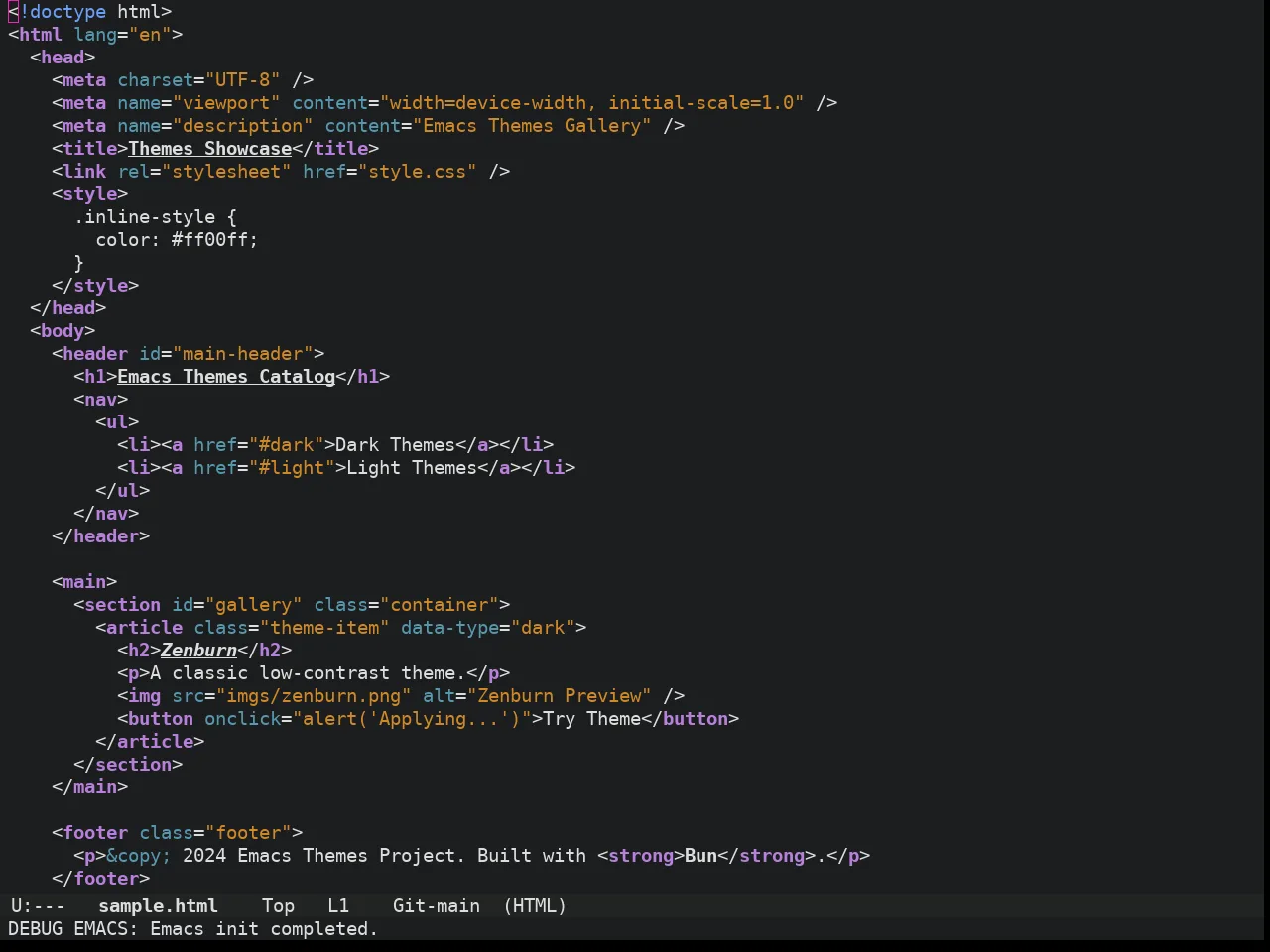The image size is (1270, 952).
Task: Click the "footer" class value
Action: tap(248, 832)
